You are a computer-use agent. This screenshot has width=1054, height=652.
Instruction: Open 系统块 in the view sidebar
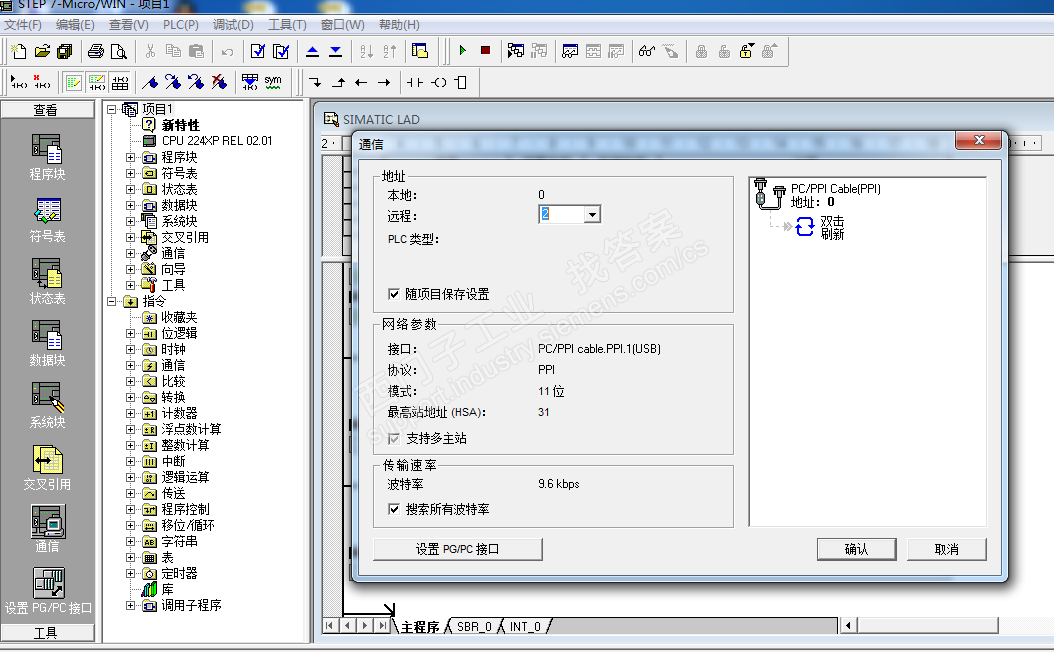click(x=47, y=405)
